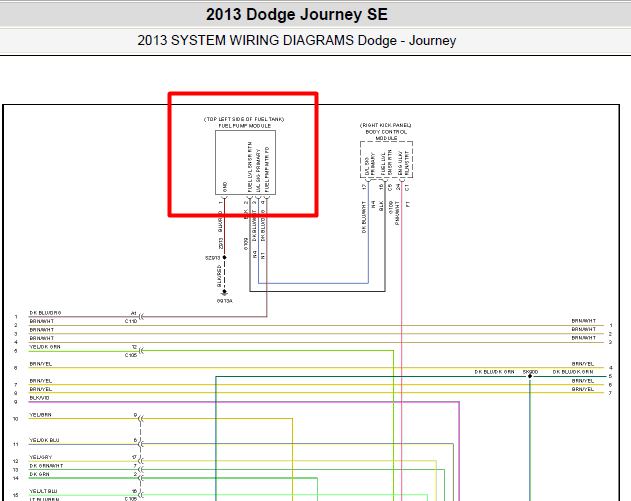The height and width of the screenshot is (501, 631).
Task: Select right-side 'BRN/WHT' label beside number 1
Action: (x=584, y=321)
